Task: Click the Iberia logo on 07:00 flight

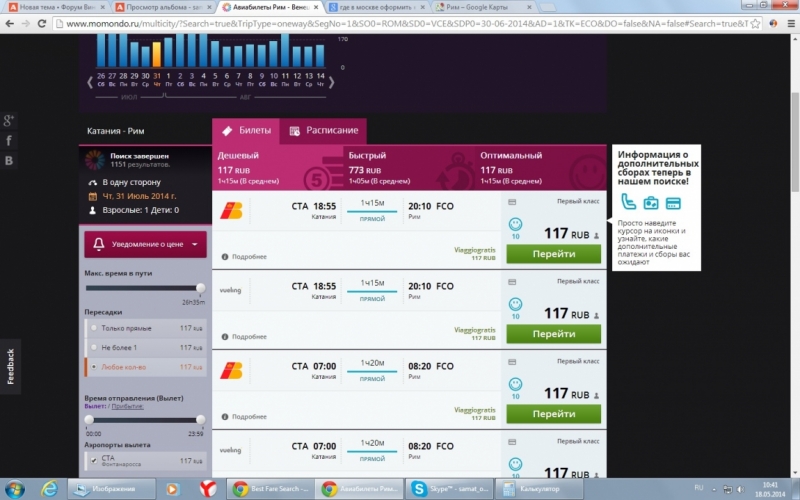Action: 231,371
